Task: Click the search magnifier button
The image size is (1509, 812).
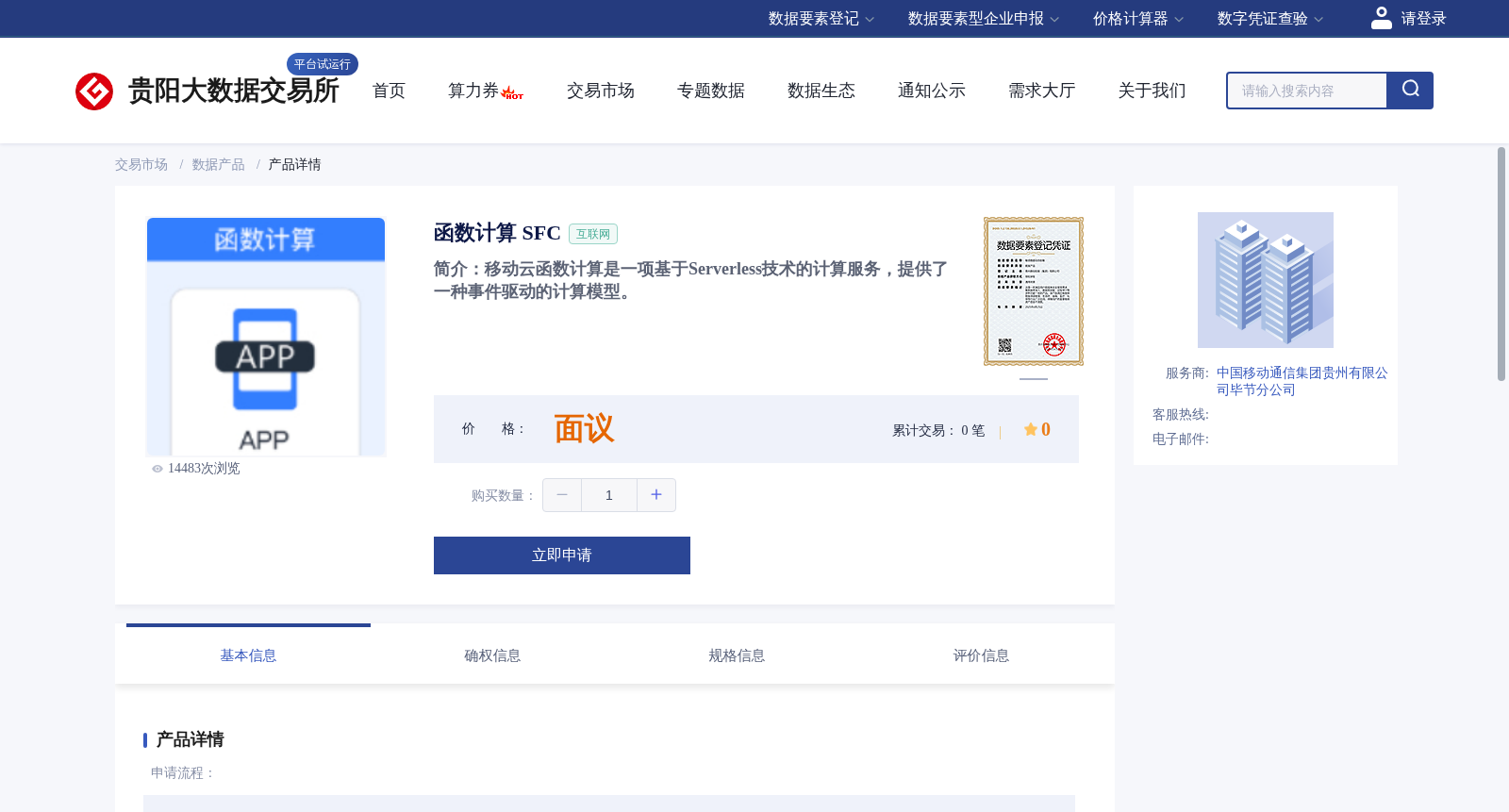Action: coord(1410,91)
